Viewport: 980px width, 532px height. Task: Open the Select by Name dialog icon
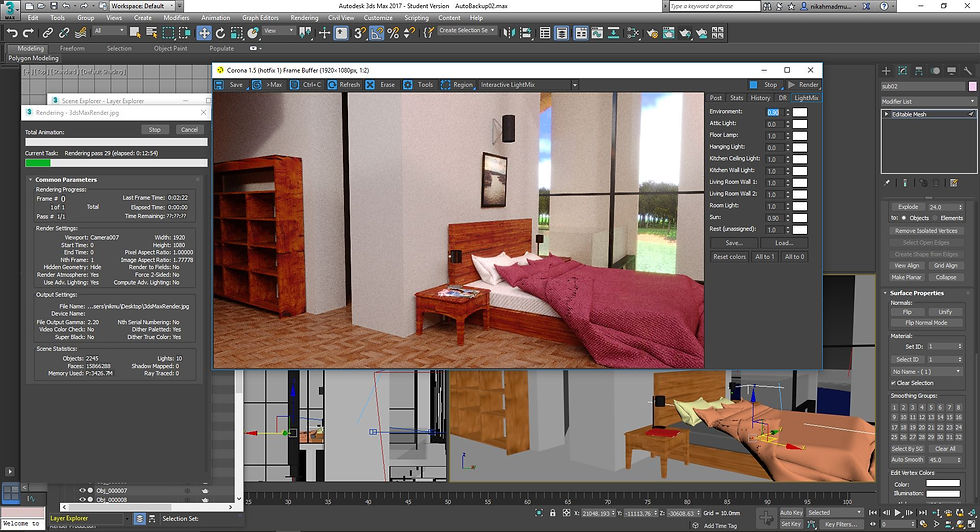point(151,33)
